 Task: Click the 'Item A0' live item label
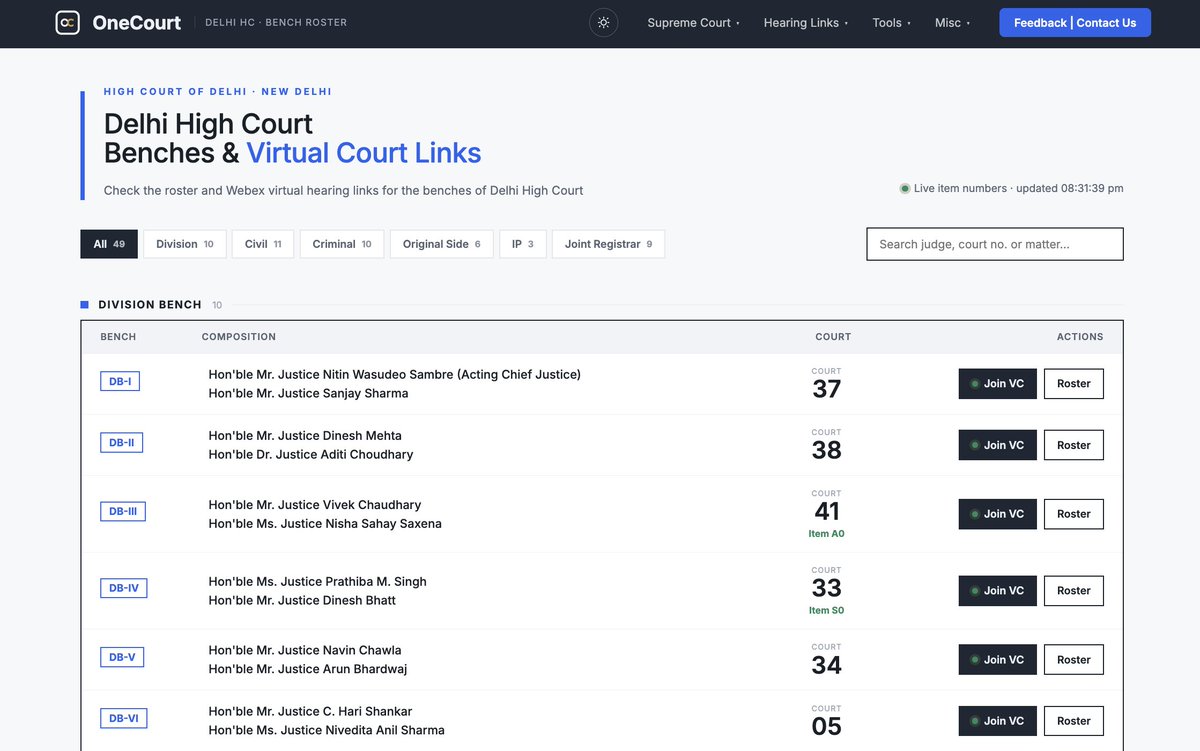pyautogui.click(x=827, y=534)
